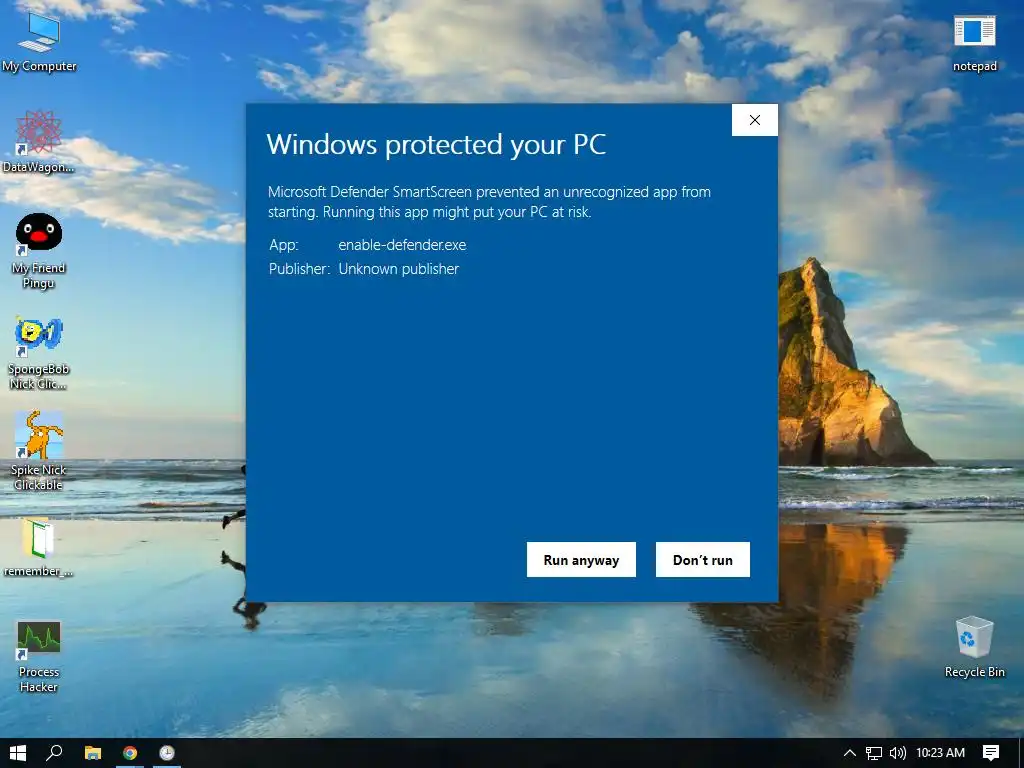Select My Friend Pingu shortcut
This screenshot has height=768, width=1024.
click(x=39, y=251)
